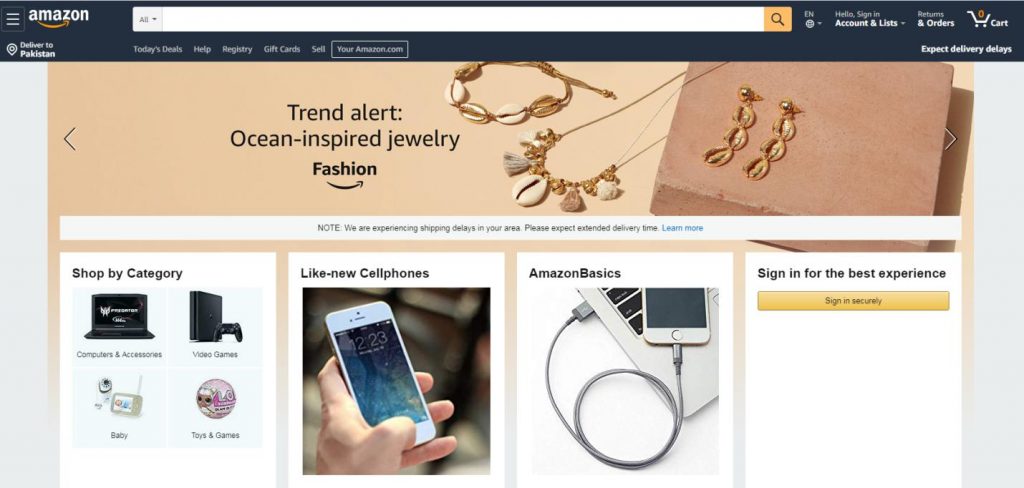Open the shopping cart icon
This screenshot has height=488, width=1024.
(987, 19)
